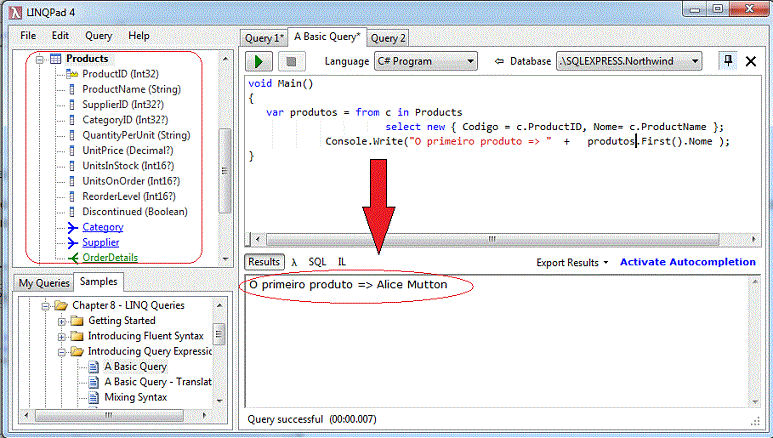Click the Introducing Fluent Syntax folder icon
The width and height of the screenshot is (773, 438).
(77, 336)
